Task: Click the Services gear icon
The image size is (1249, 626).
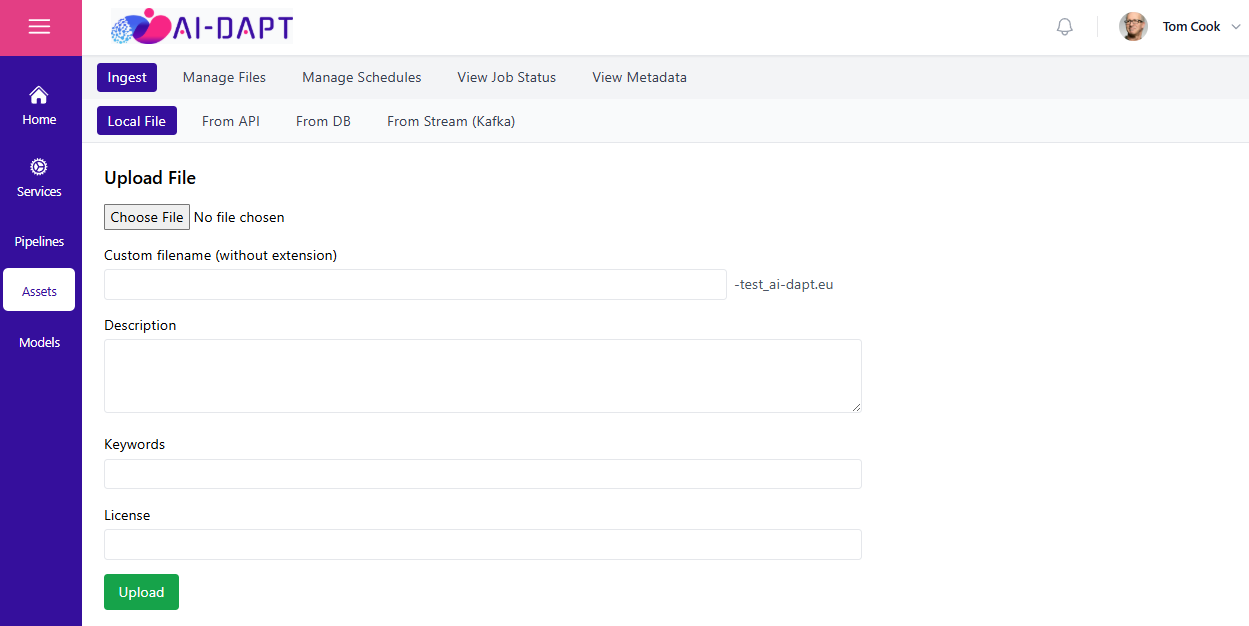Action: pos(39,167)
